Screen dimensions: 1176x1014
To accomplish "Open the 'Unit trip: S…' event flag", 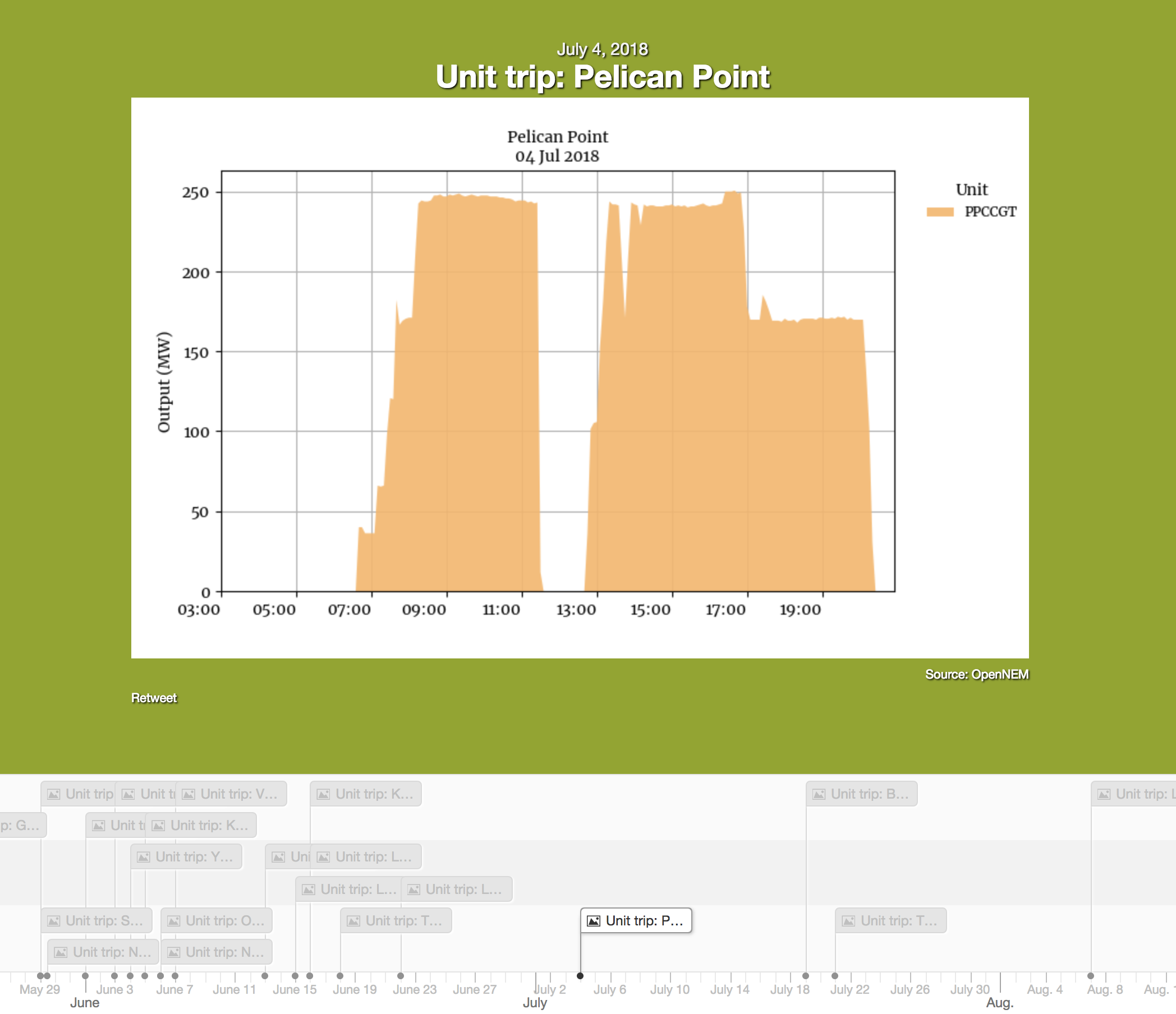I will pos(104,920).
